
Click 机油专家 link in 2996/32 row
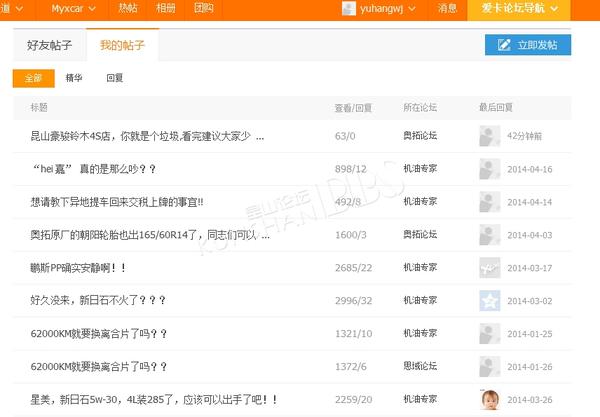tap(420, 300)
